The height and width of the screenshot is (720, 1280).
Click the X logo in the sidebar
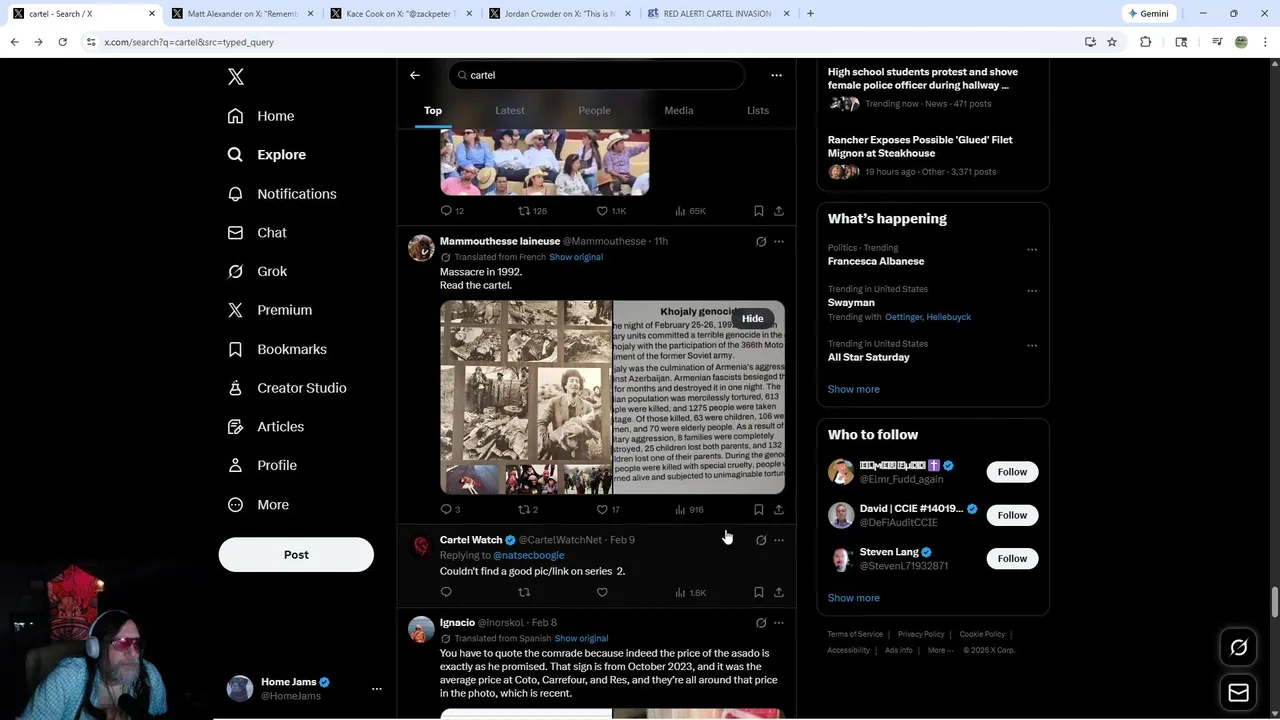(235, 77)
